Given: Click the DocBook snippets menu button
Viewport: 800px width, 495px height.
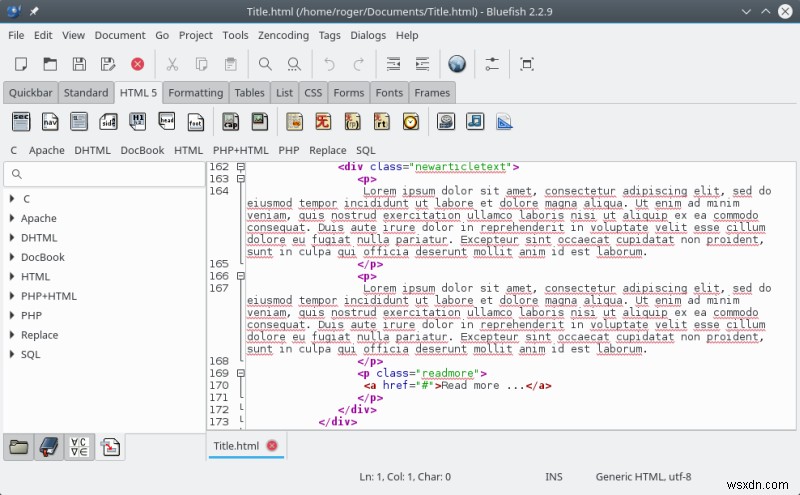Looking at the screenshot, I should pyautogui.click(x=142, y=150).
